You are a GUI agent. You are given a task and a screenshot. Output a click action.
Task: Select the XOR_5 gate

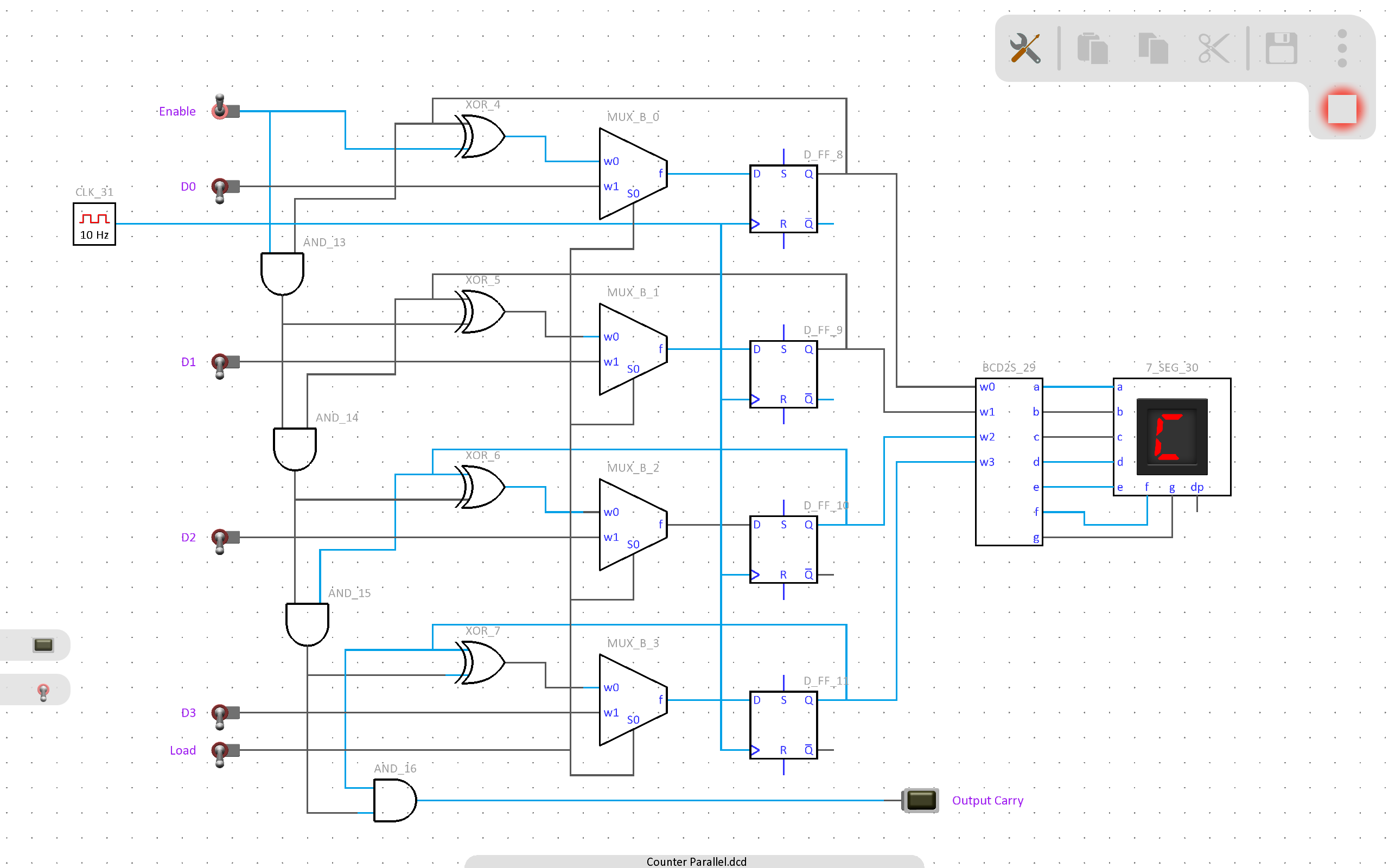pos(481,312)
